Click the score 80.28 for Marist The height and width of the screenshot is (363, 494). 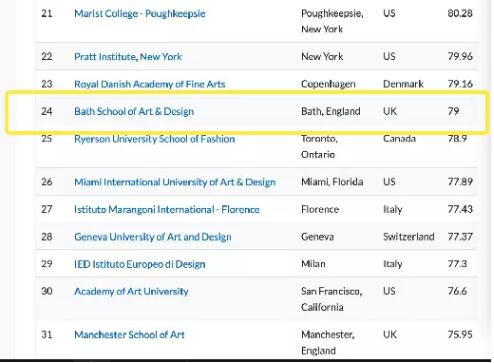point(460,13)
